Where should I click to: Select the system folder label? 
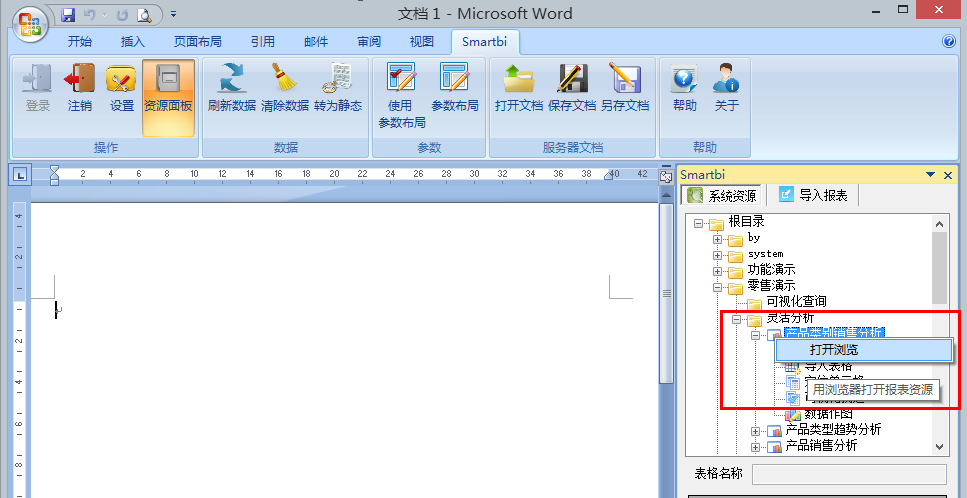click(765, 254)
